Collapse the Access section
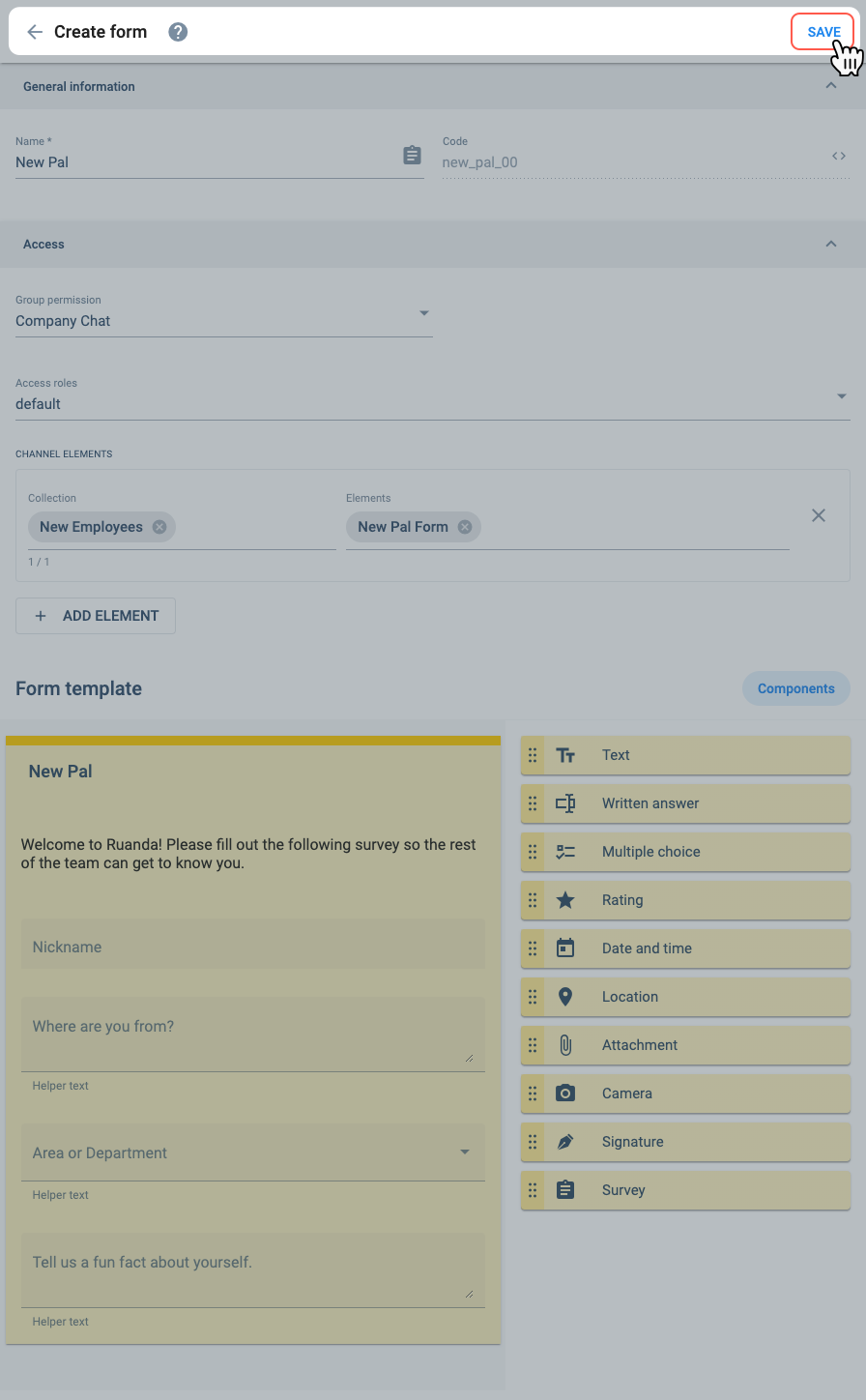The width and height of the screenshot is (866, 1400). 831,244
